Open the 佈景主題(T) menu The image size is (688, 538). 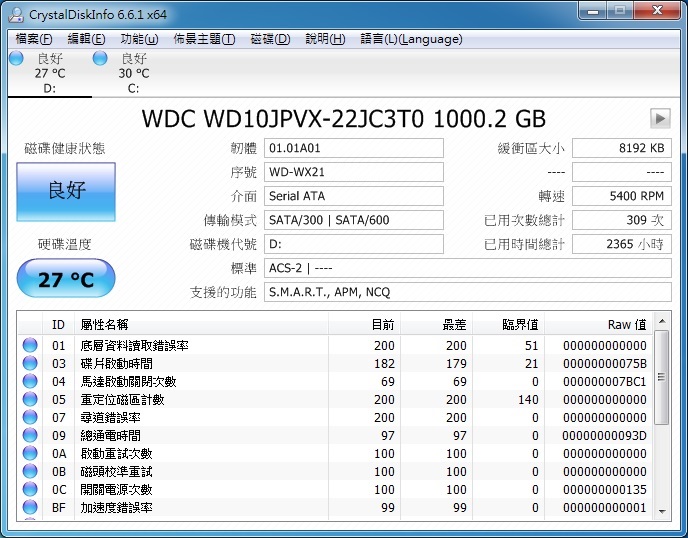(x=204, y=39)
